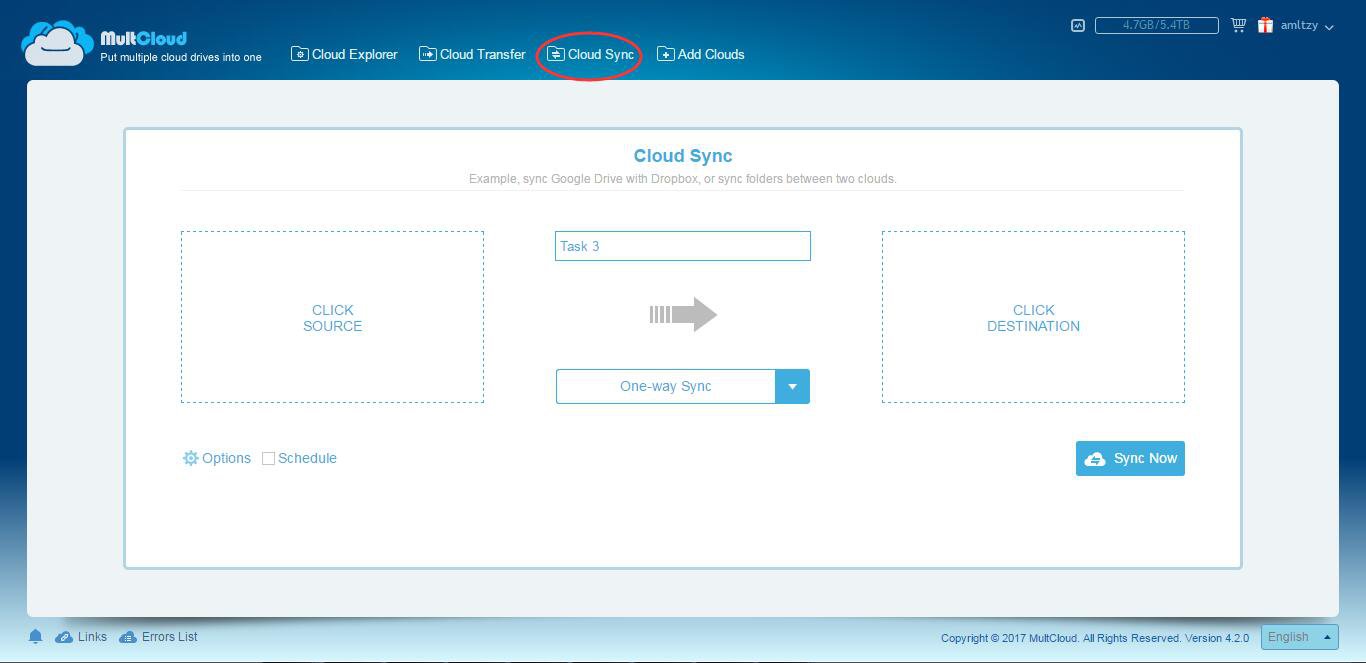Go to the Cloud Transfer tab
The height and width of the screenshot is (663, 1366).
[472, 54]
